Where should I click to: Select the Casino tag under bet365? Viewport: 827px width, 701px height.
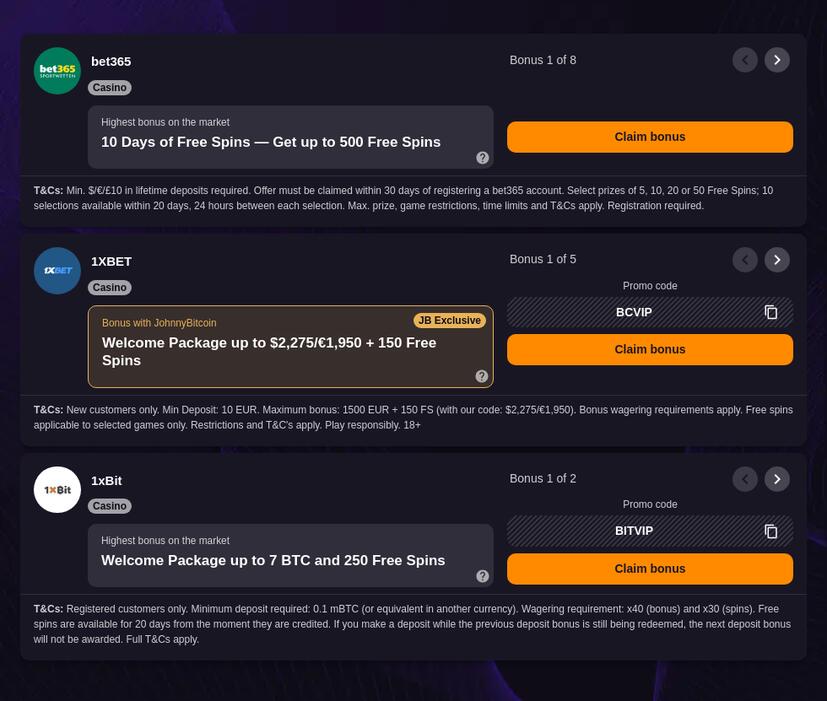tap(109, 87)
